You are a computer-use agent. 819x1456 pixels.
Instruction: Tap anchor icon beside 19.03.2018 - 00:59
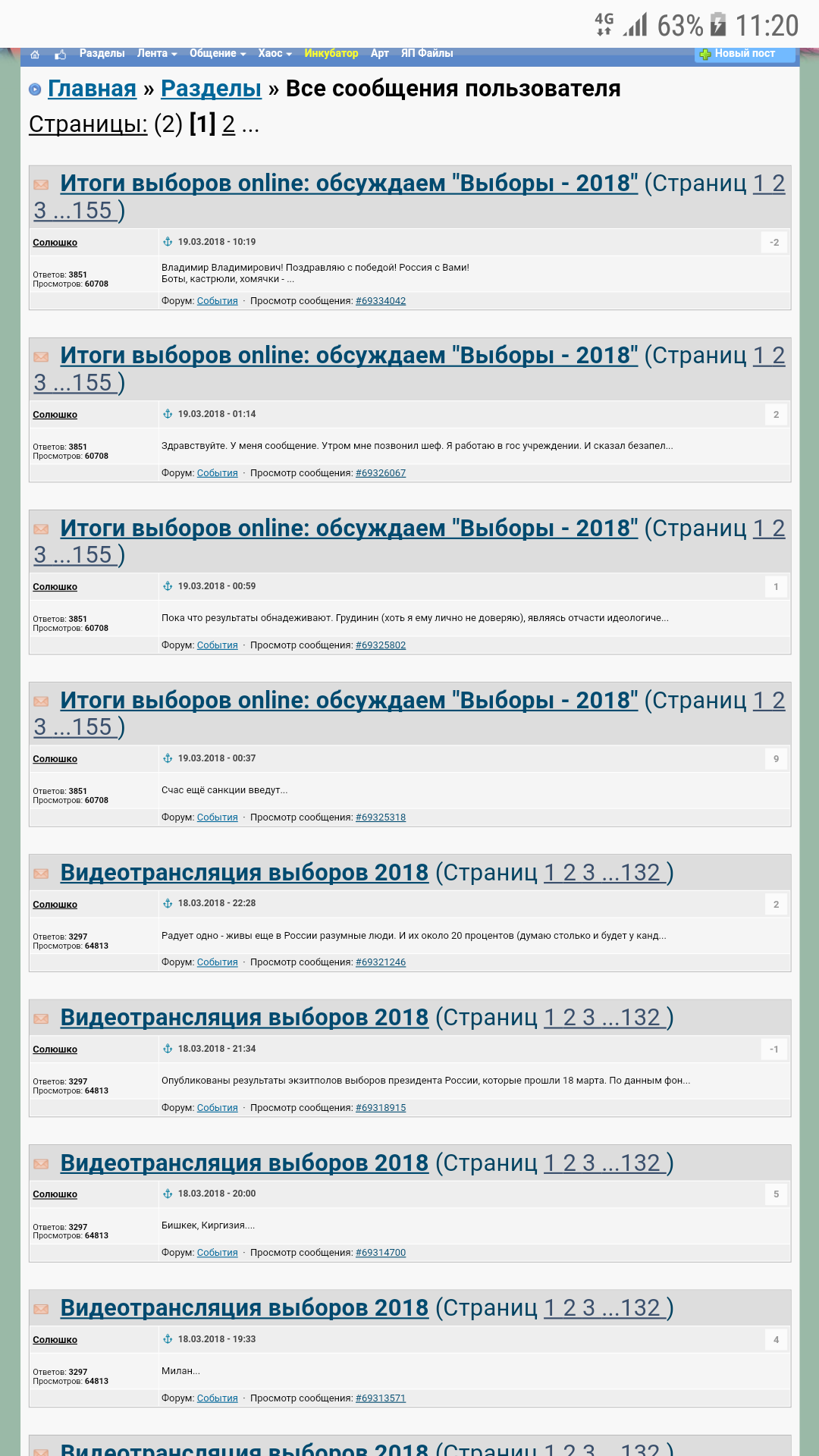pos(168,586)
